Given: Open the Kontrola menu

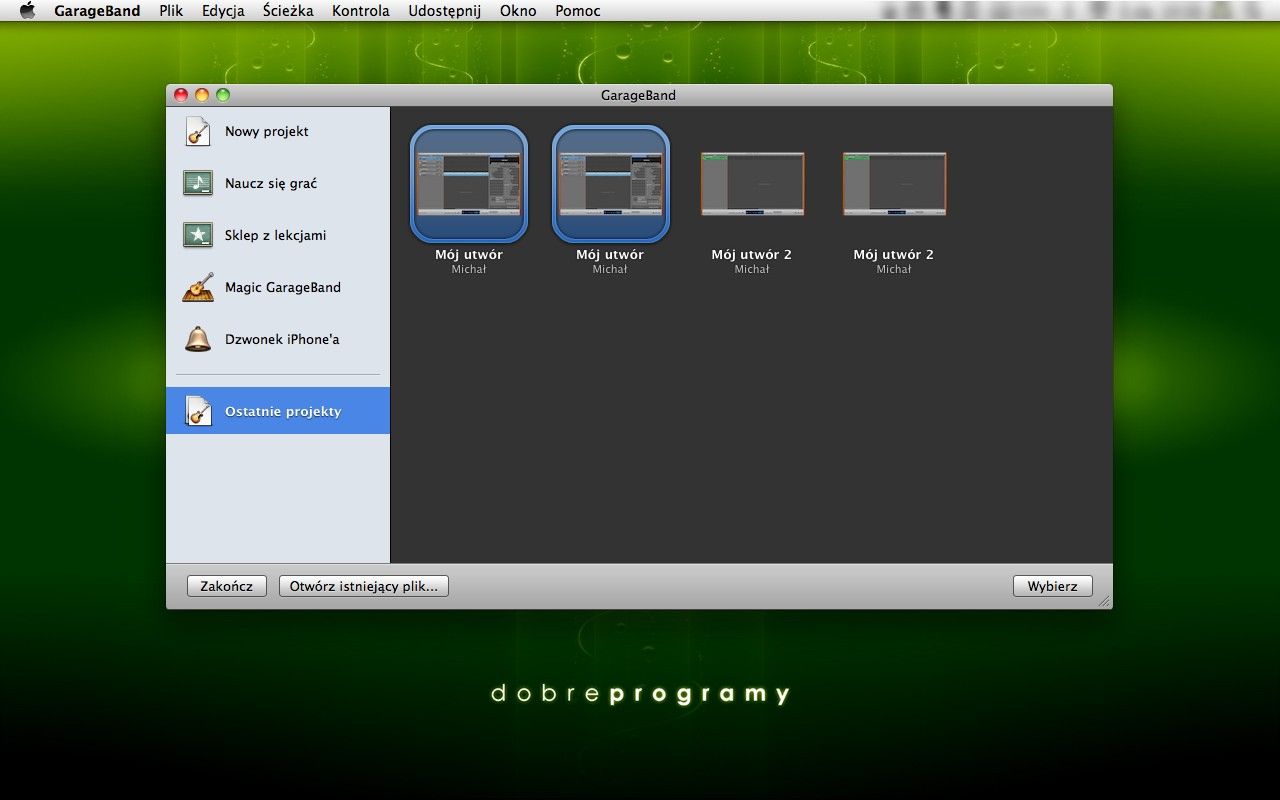Looking at the screenshot, I should point(361,11).
